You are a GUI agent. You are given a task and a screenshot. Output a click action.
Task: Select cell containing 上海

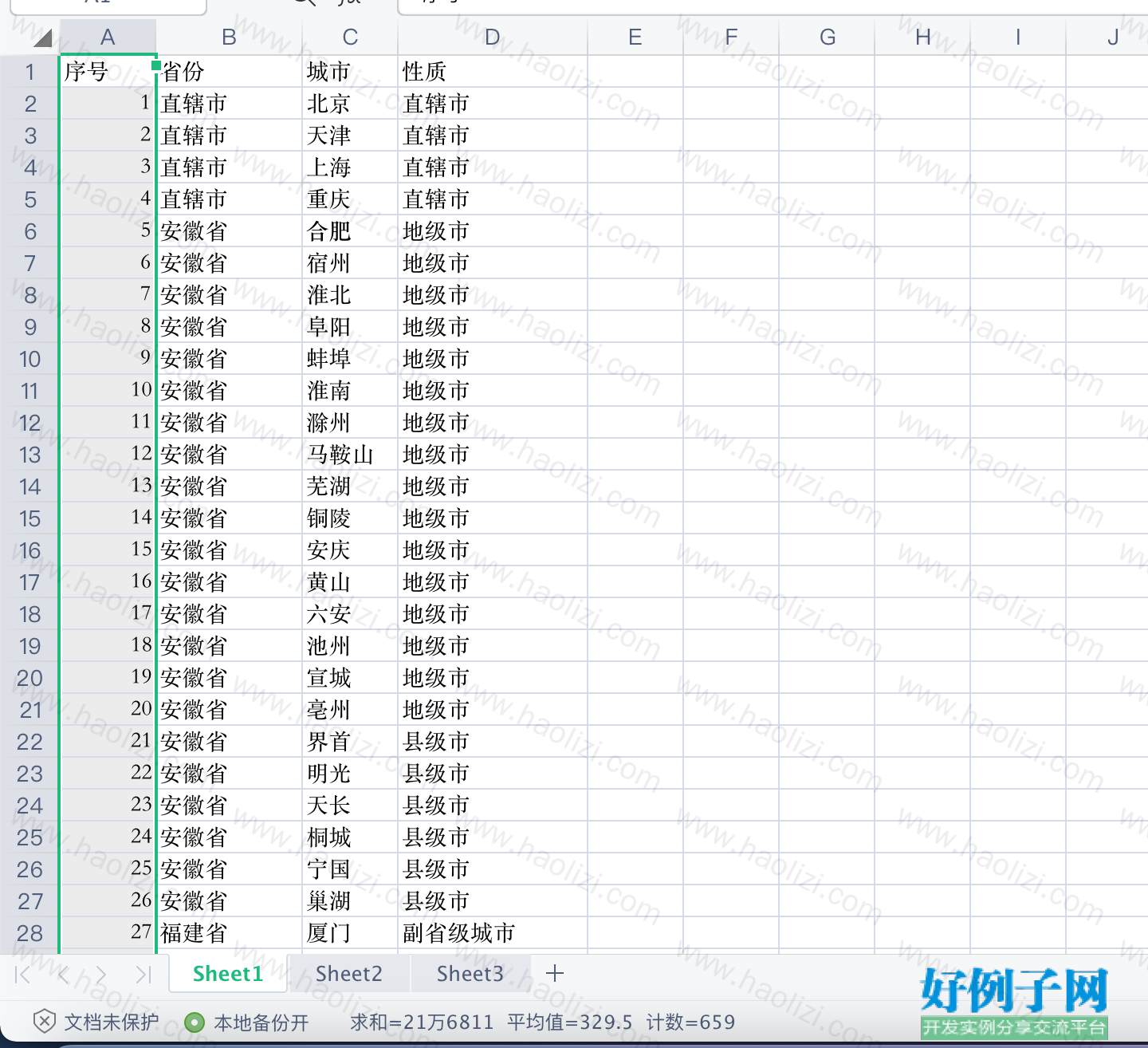click(350, 167)
